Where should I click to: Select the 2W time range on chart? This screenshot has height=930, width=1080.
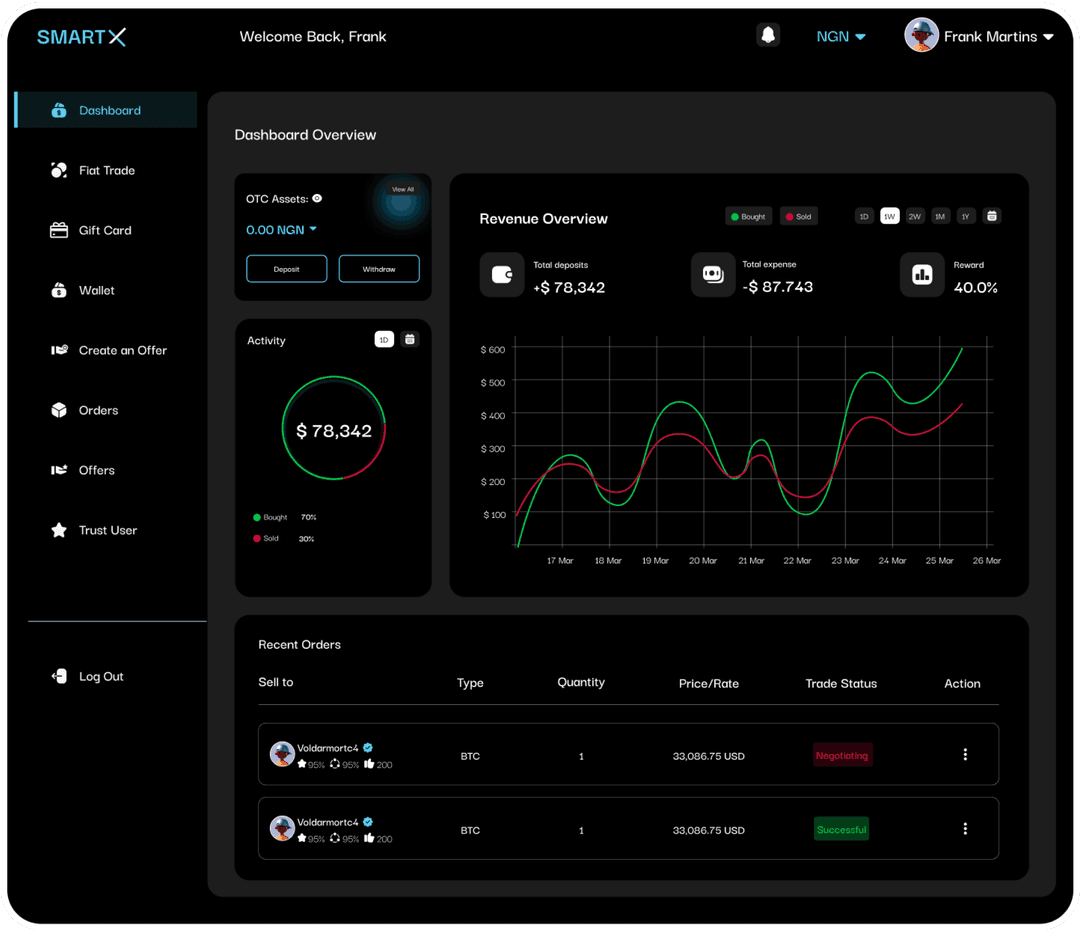point(915,216)
